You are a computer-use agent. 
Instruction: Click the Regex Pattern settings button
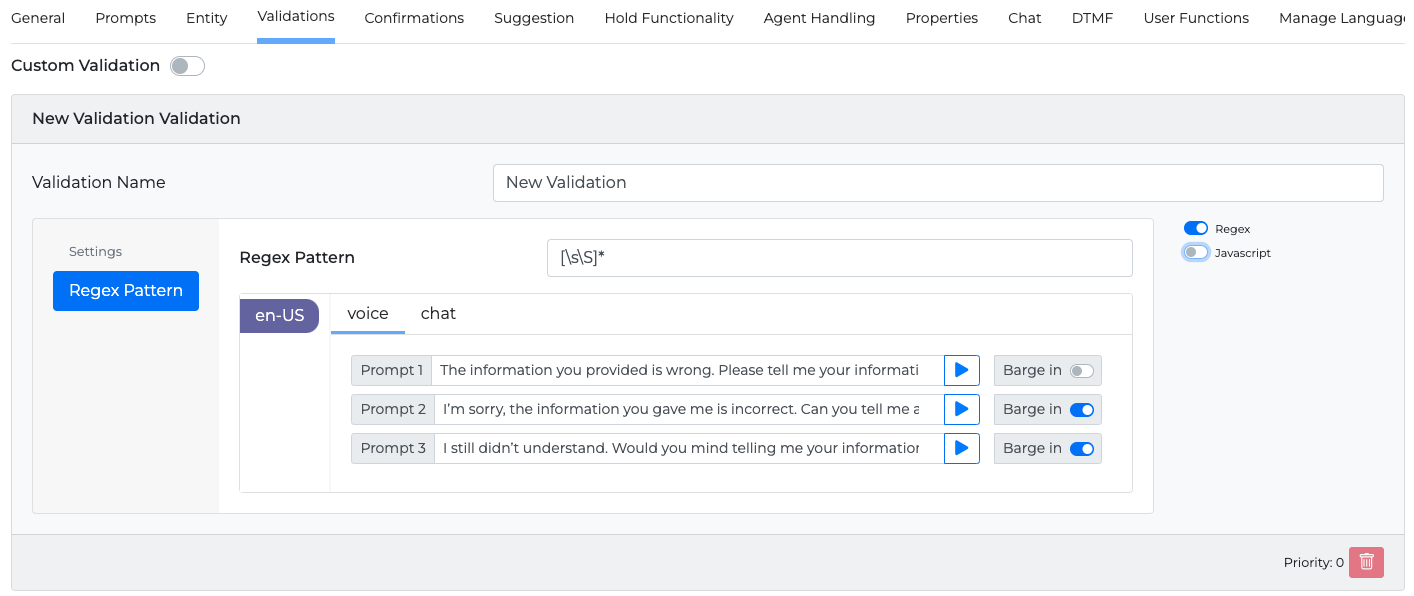pos(126,291)
